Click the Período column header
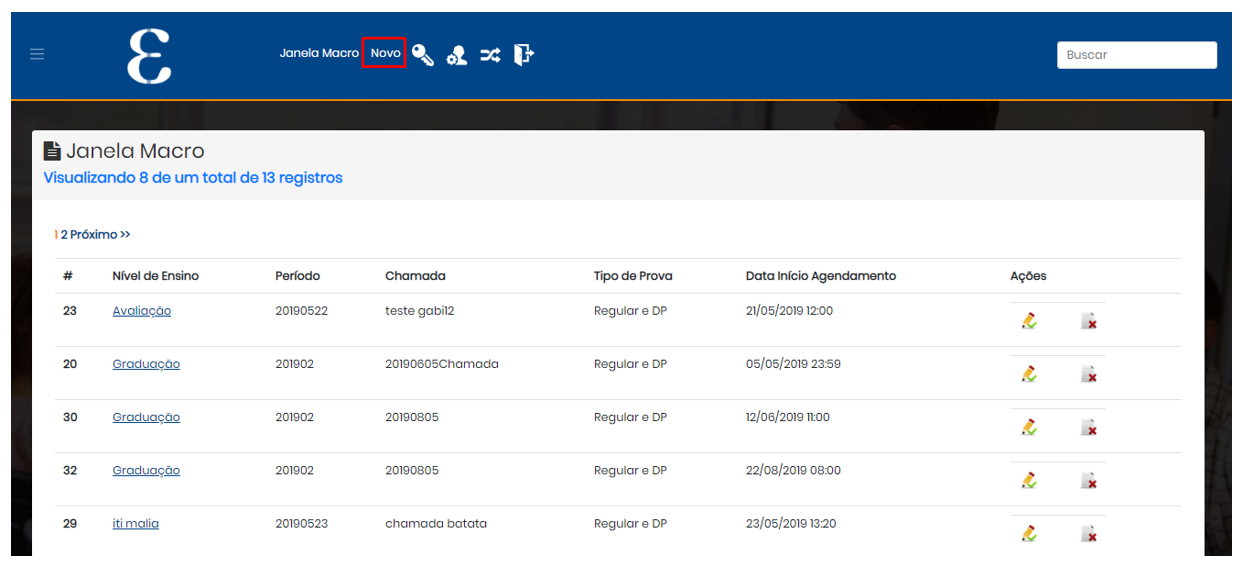 click(x=298, y=276)
